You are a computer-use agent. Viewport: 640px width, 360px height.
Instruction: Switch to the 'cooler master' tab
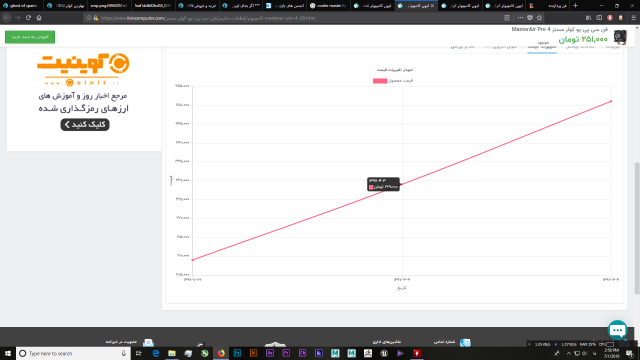tap(328, 6)
